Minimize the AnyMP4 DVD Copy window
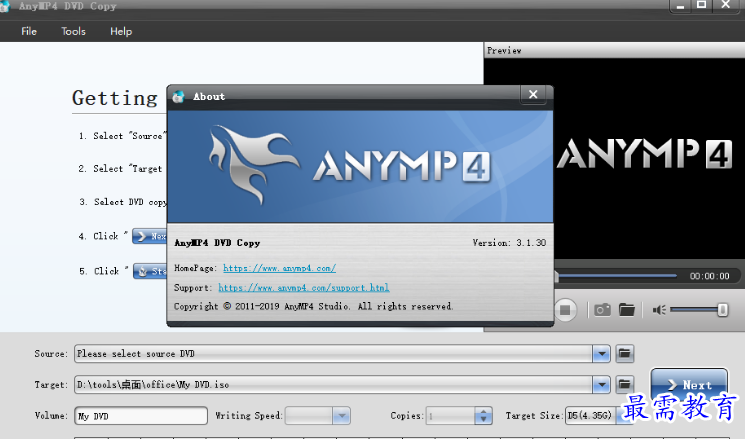 [680, 6]
